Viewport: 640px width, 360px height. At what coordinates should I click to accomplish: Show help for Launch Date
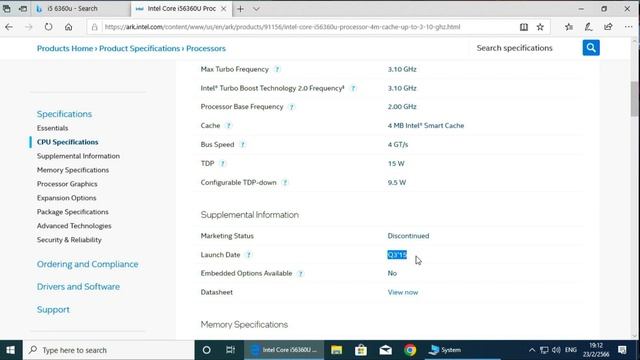[x=249, y=255]
